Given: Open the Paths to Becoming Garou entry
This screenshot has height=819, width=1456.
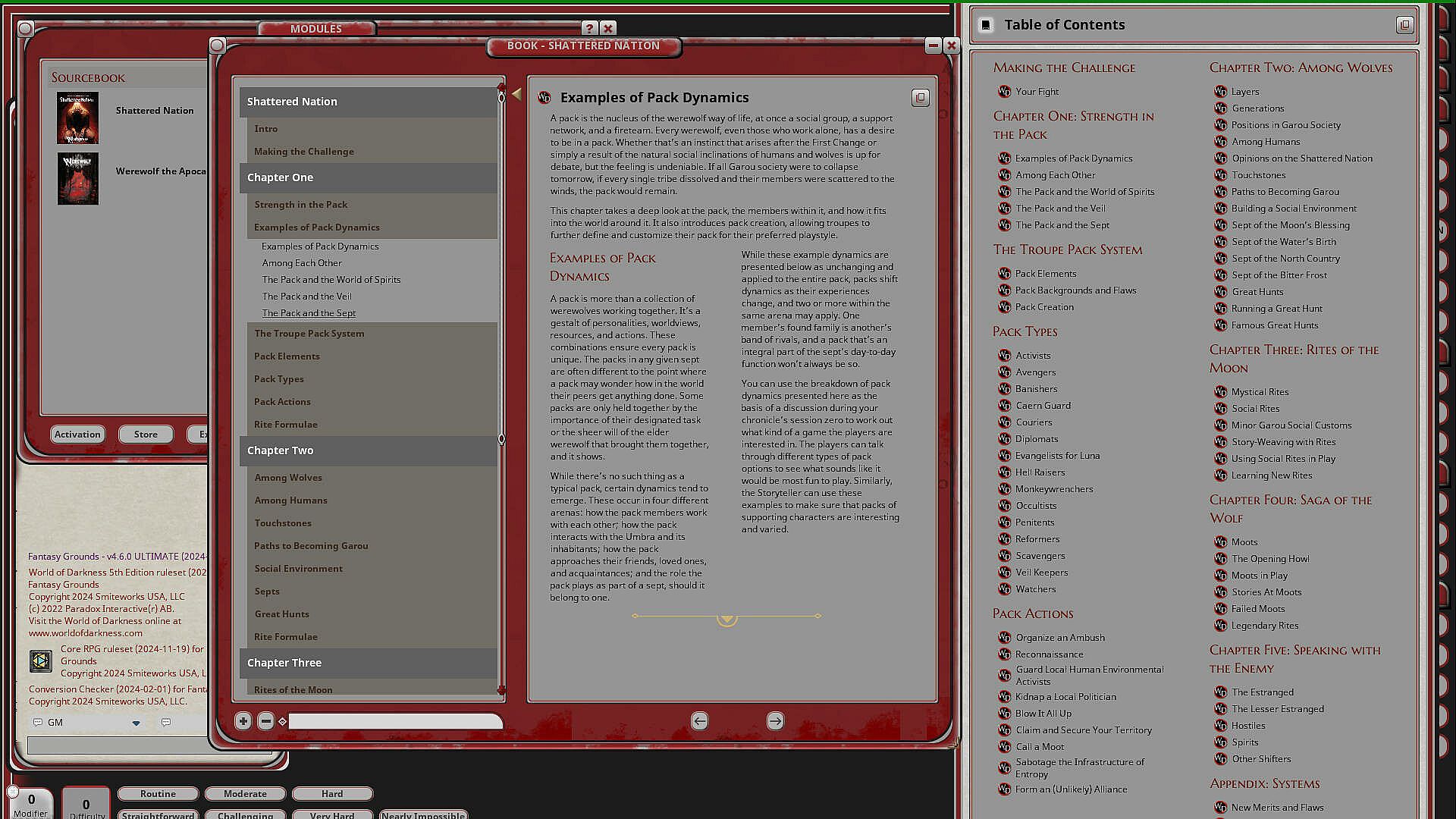Looking at the screenshot, I should [311, 546].
